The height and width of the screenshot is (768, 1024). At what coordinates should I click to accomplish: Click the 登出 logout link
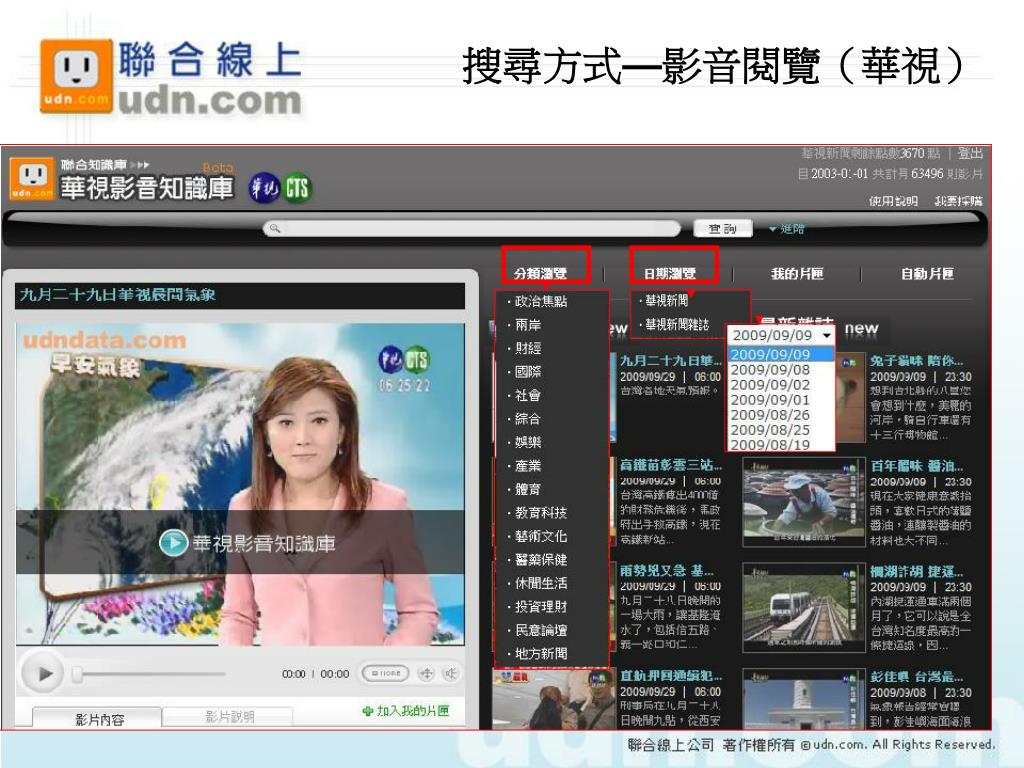click(970, 153)
